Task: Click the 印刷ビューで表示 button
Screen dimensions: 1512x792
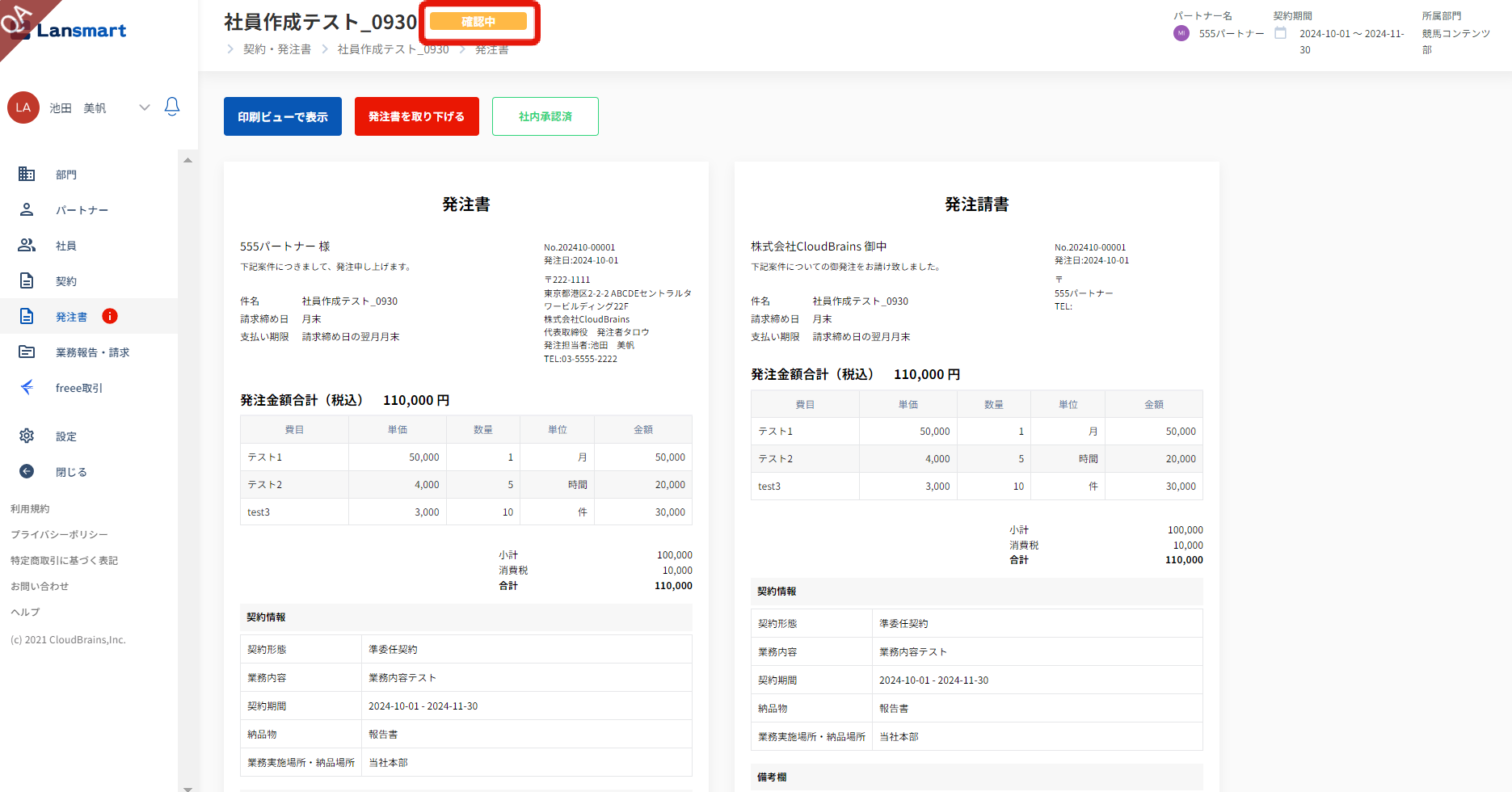Action: (x=283, y=116)
